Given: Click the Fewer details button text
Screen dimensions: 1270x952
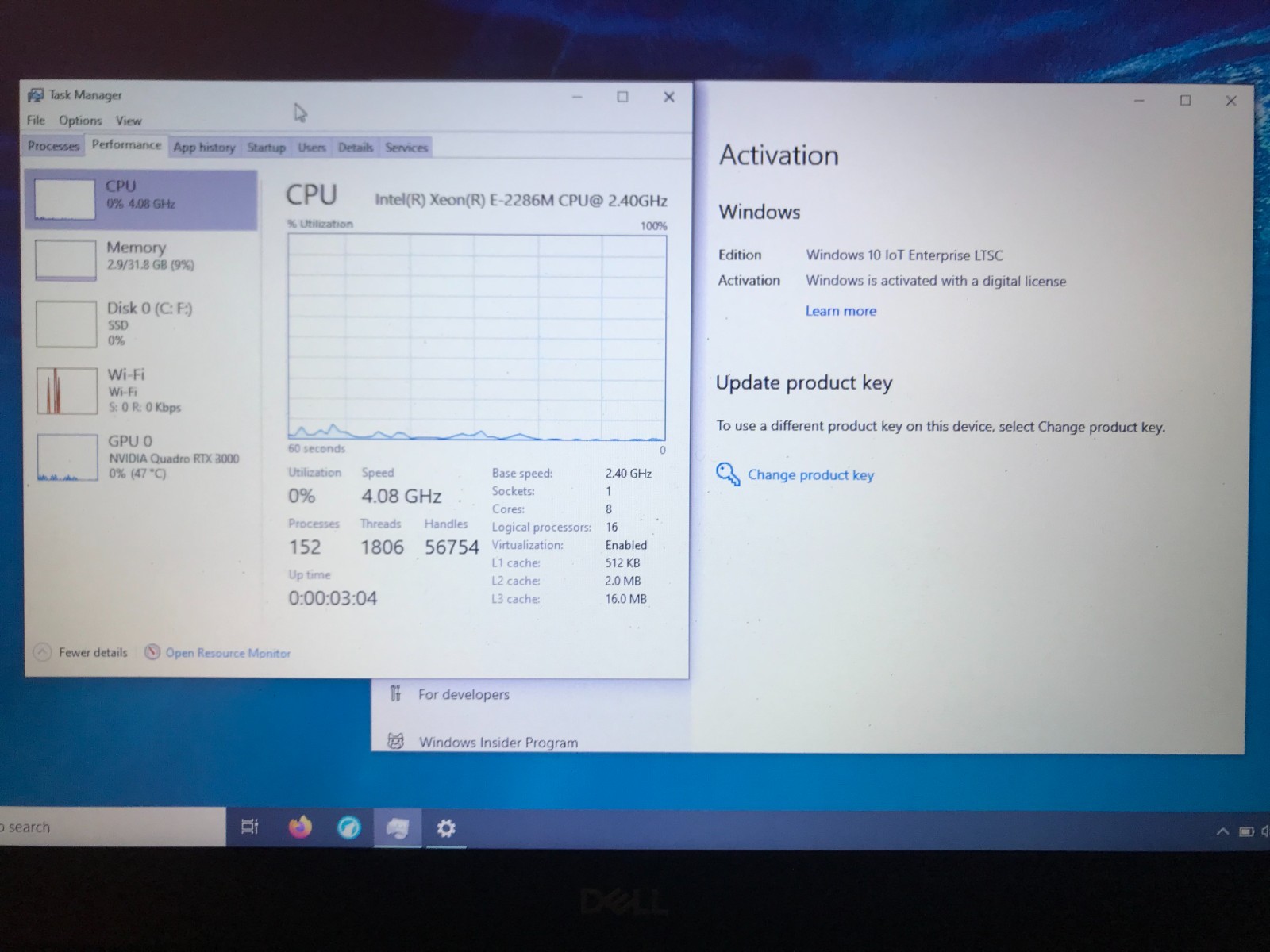Looking at the screenshot, I should pyautogui.click(x=93, y=652).
